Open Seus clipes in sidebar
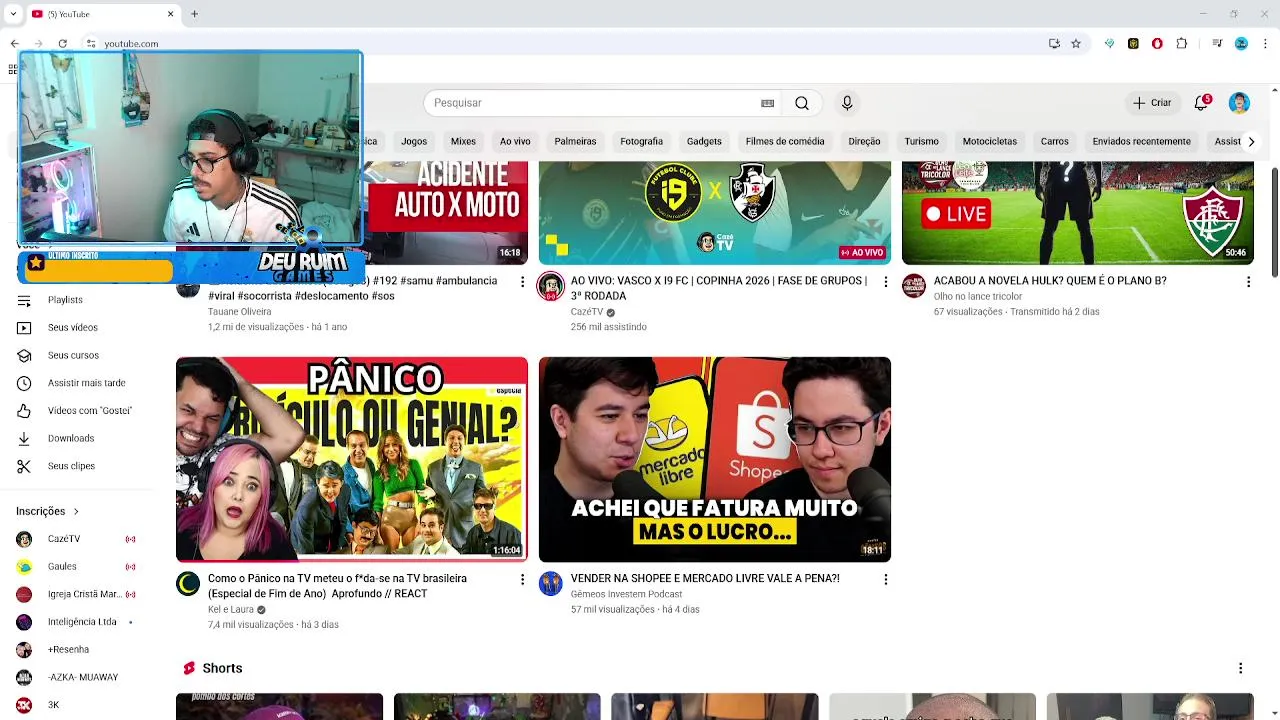1280x720 pixels. tap(71, 466)
